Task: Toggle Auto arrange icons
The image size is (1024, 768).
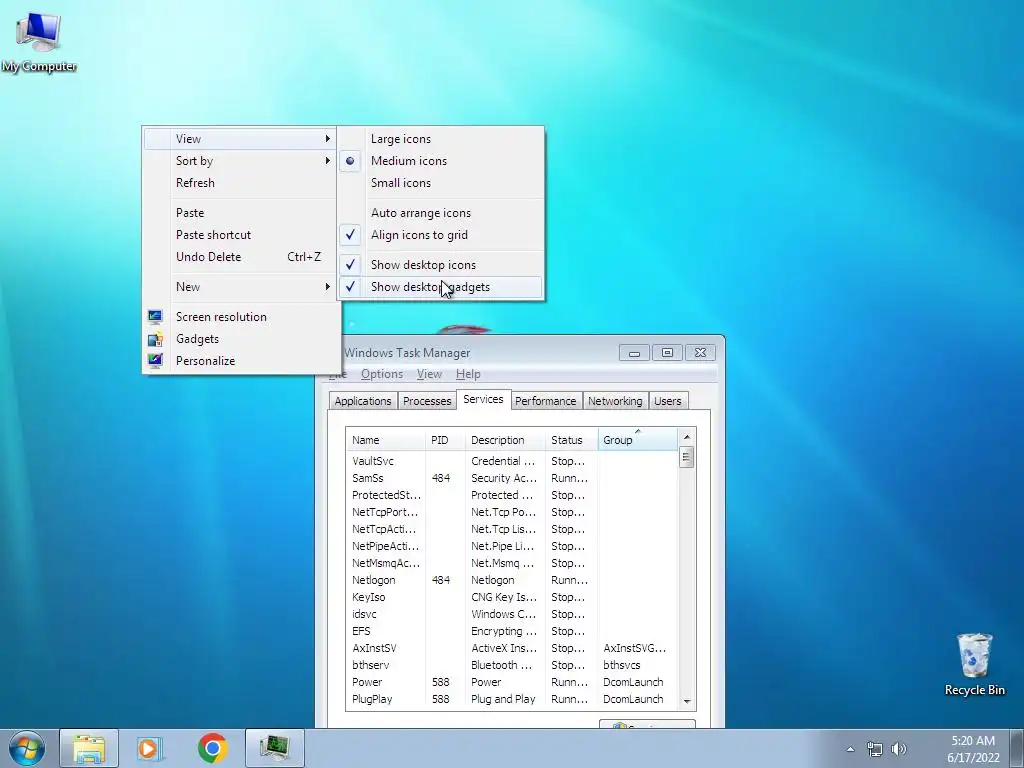Action: (441, 213)
